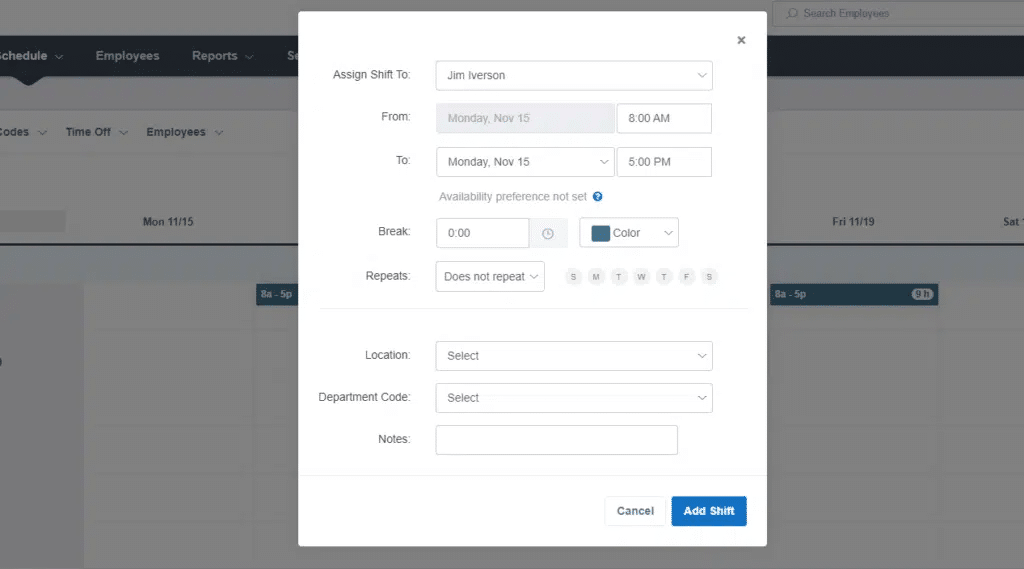The height and width of the screenshot is (569, 1024).
Task: Toggle the Saturday repeat day circle
Action: [x=709, y=277]
